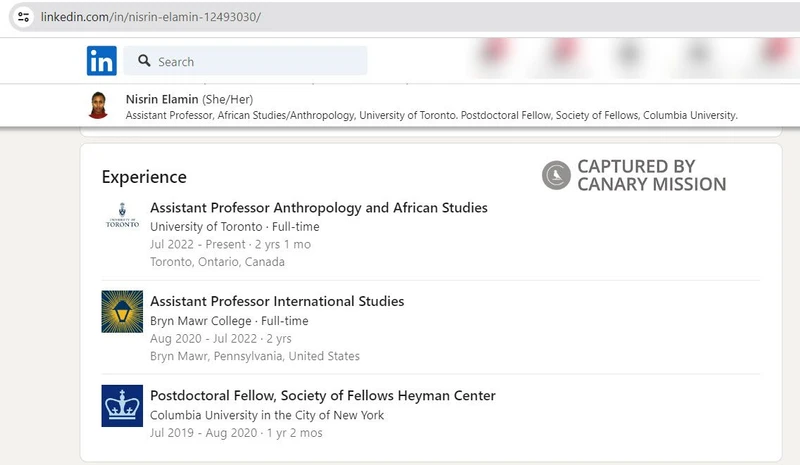Open the Bryn Mawr College lantern logo
The height and width of the screenshot is (465, 800).
pyautogui.click(x=122, y=311)
